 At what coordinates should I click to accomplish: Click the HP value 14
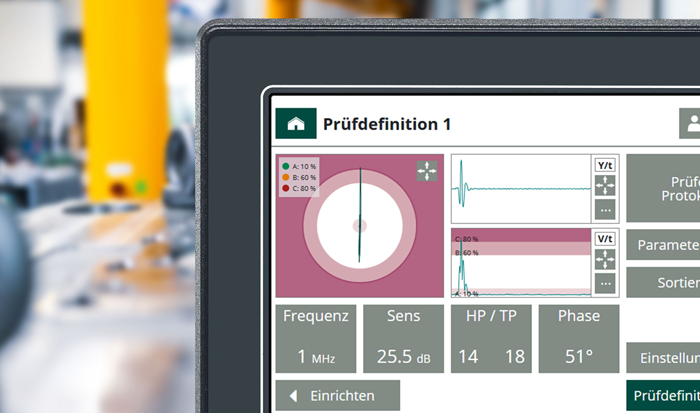pyautogui.click(x=468, y=357)
